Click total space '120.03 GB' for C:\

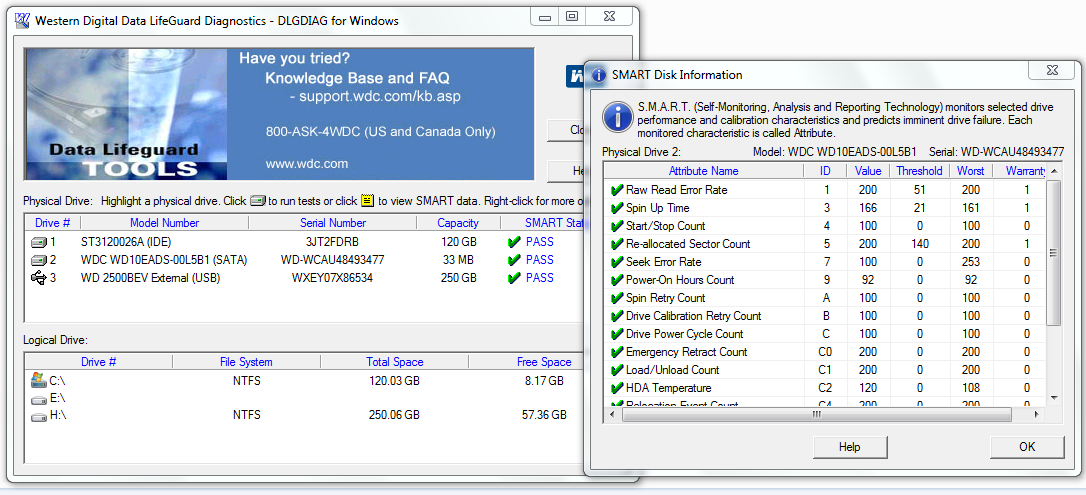pos(395,381)
